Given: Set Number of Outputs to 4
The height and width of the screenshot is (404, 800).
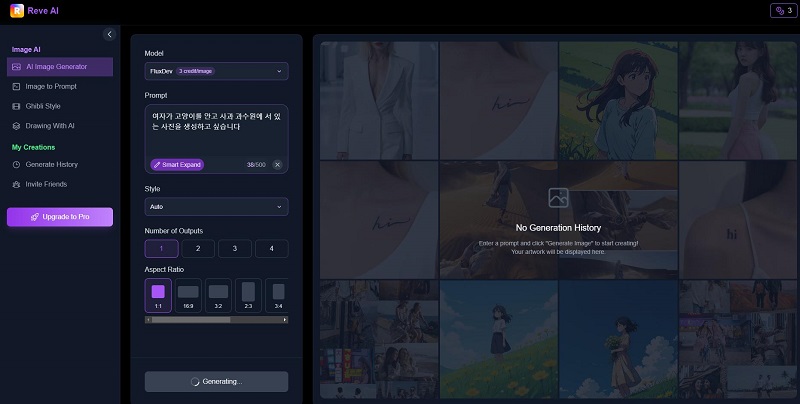Looking at the screenshot, I should point(271,249).
